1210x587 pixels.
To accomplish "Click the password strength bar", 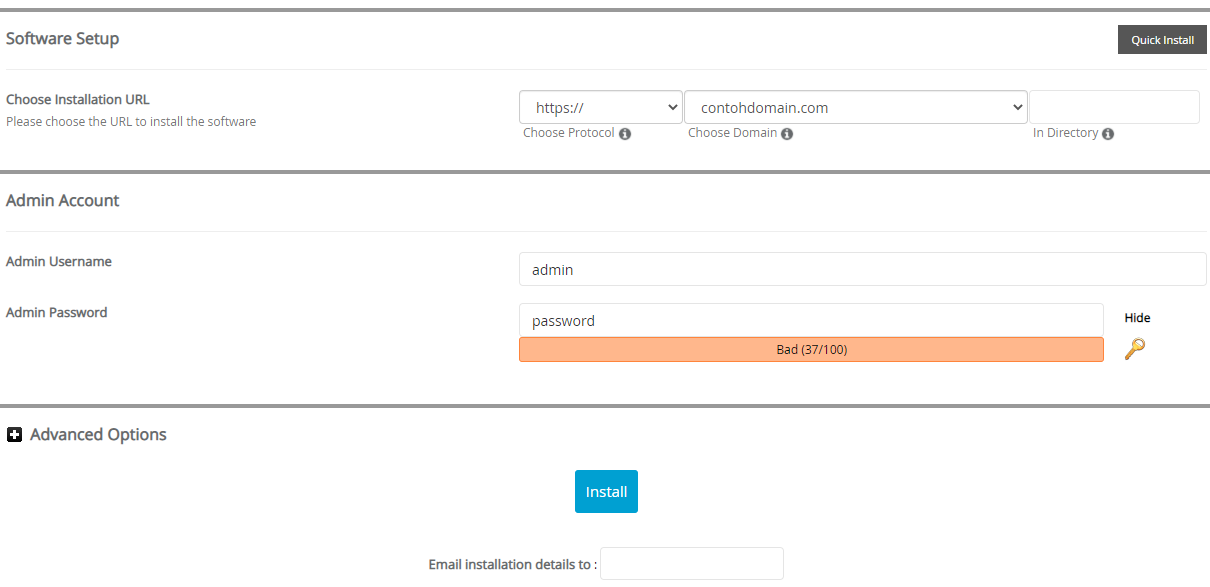I will tap(810, 350).
